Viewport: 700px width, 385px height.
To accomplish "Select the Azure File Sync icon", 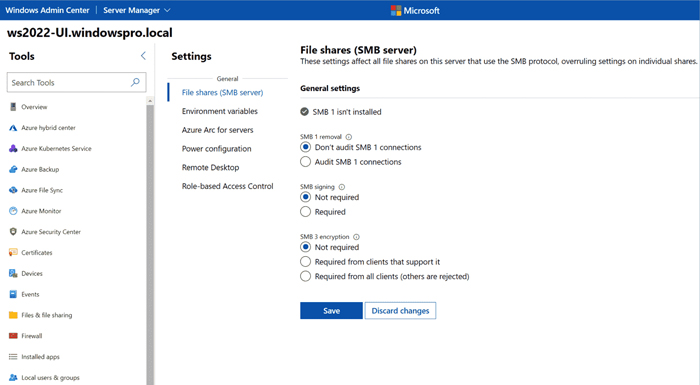I will point(13,190).
